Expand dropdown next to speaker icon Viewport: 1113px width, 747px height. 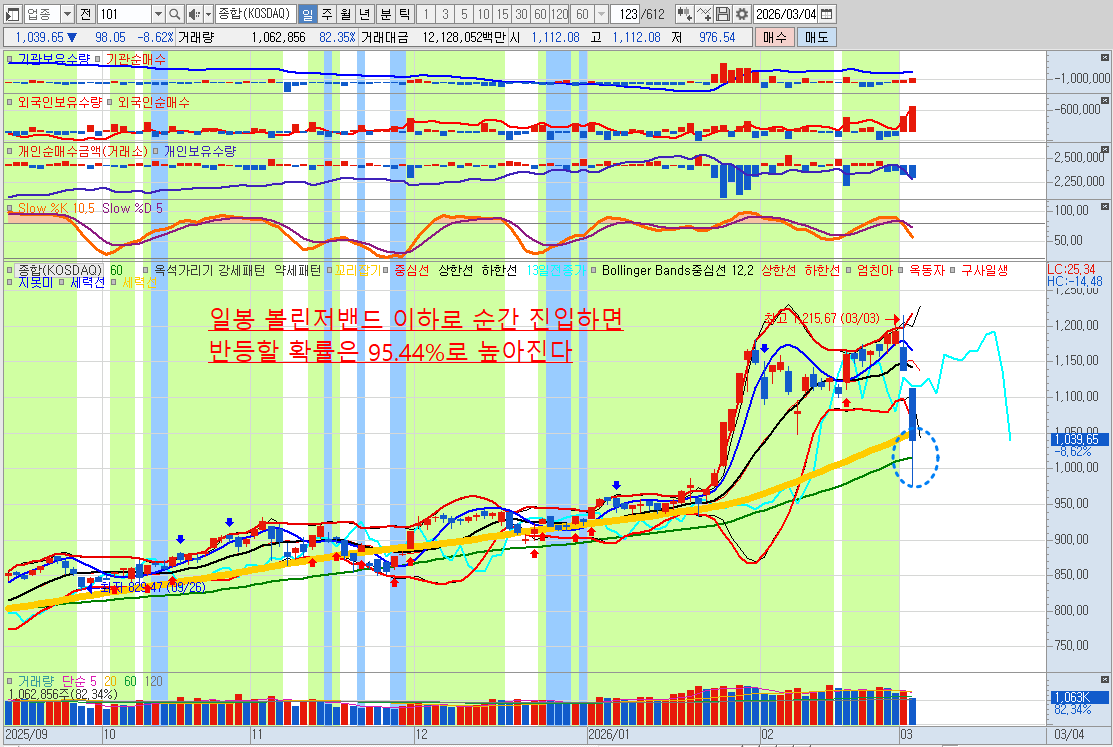207,14
